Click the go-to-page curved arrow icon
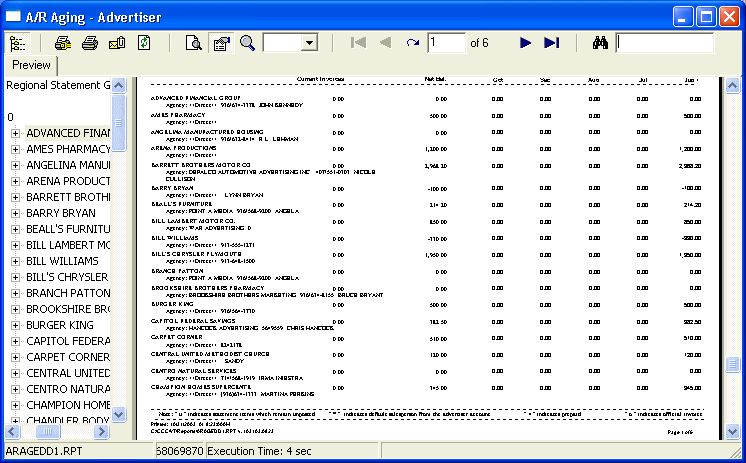 click(x=412, y=43)
